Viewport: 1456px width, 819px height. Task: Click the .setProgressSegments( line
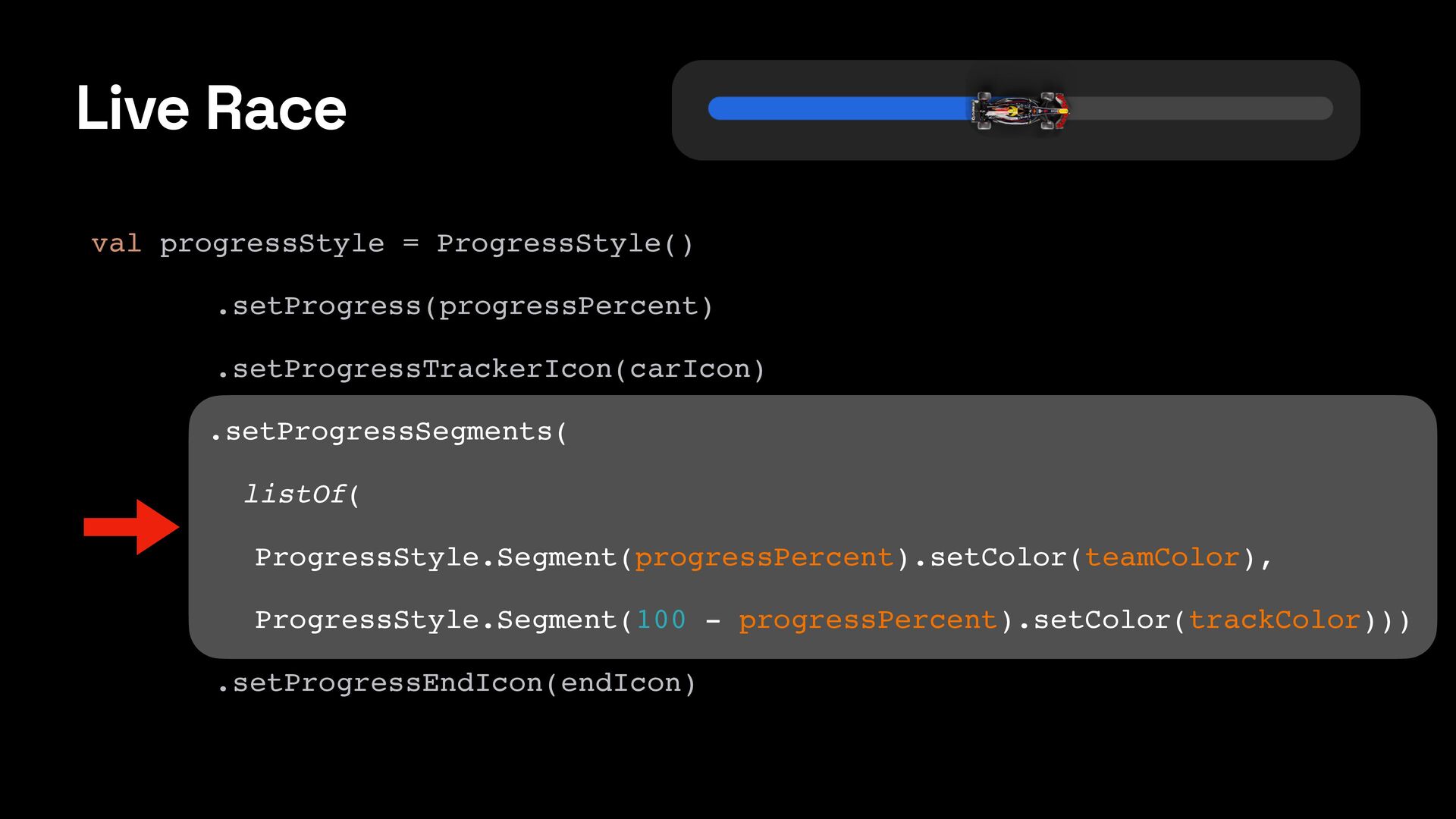pos(388,431)
